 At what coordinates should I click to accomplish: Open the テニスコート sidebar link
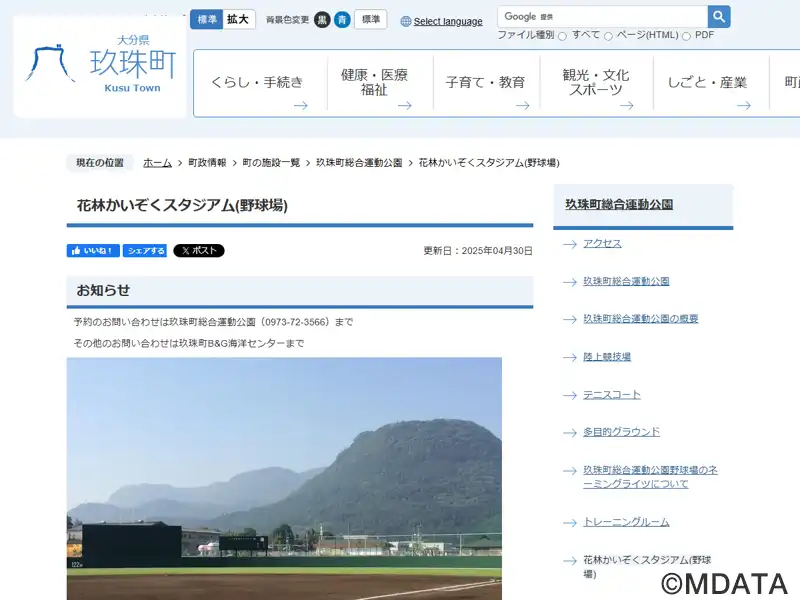coord(612,395)
